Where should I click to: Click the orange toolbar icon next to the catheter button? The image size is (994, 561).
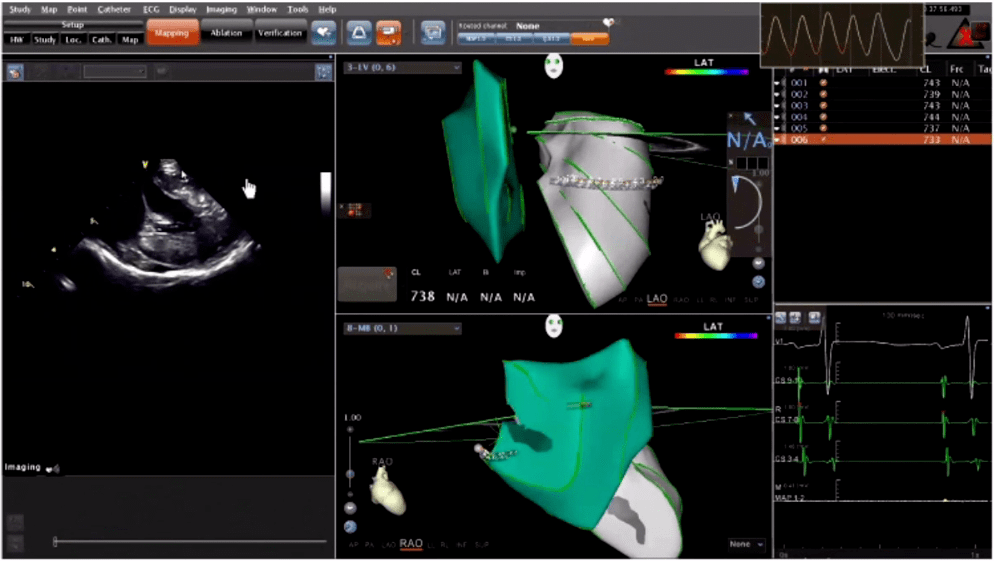[x=388, y=33]
